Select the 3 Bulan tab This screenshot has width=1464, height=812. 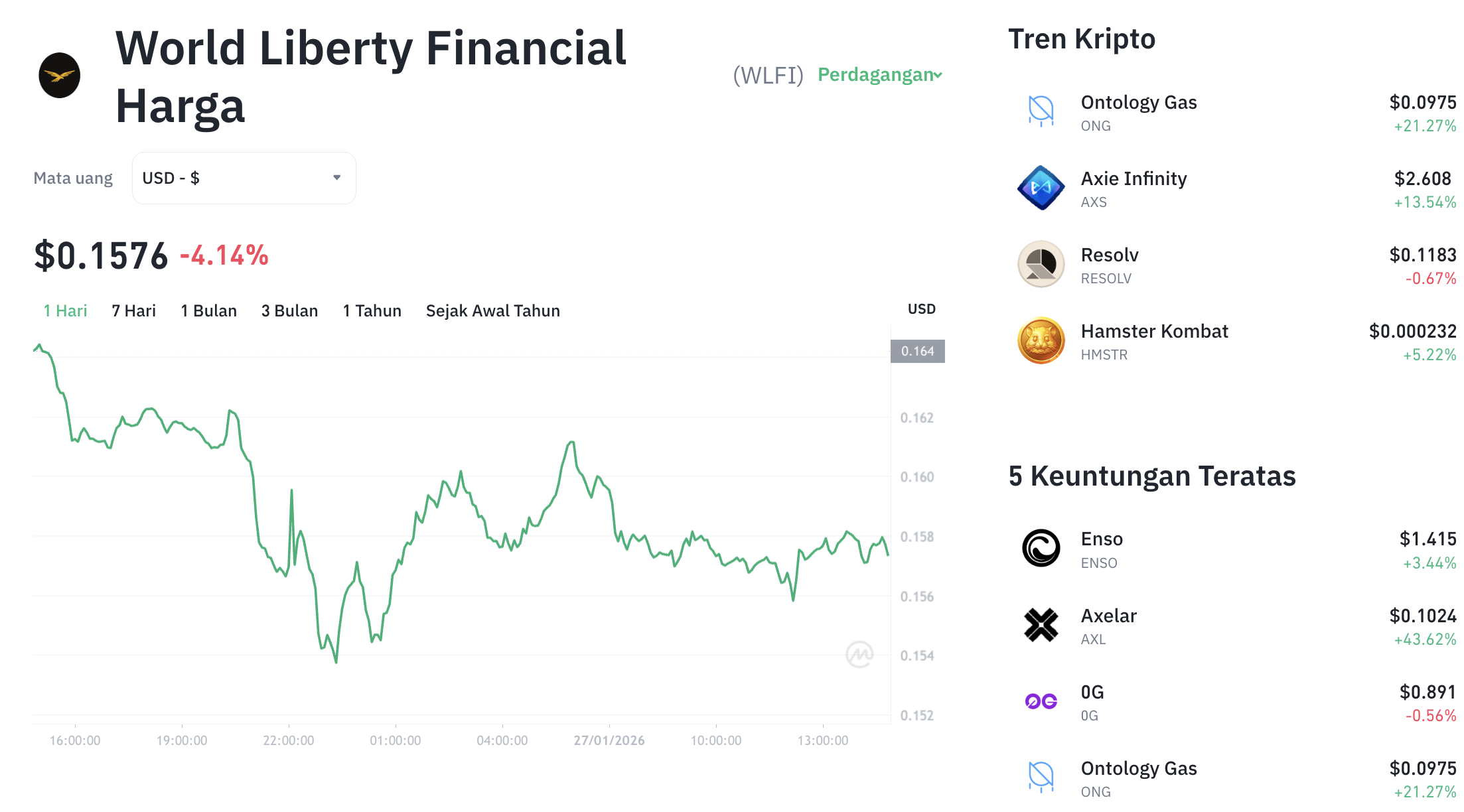coord(289,310)
